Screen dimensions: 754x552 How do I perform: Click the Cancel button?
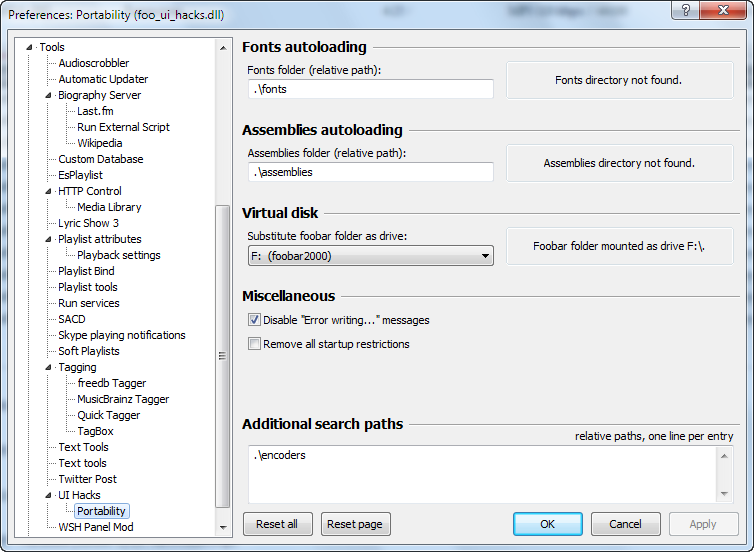[625, 524]
